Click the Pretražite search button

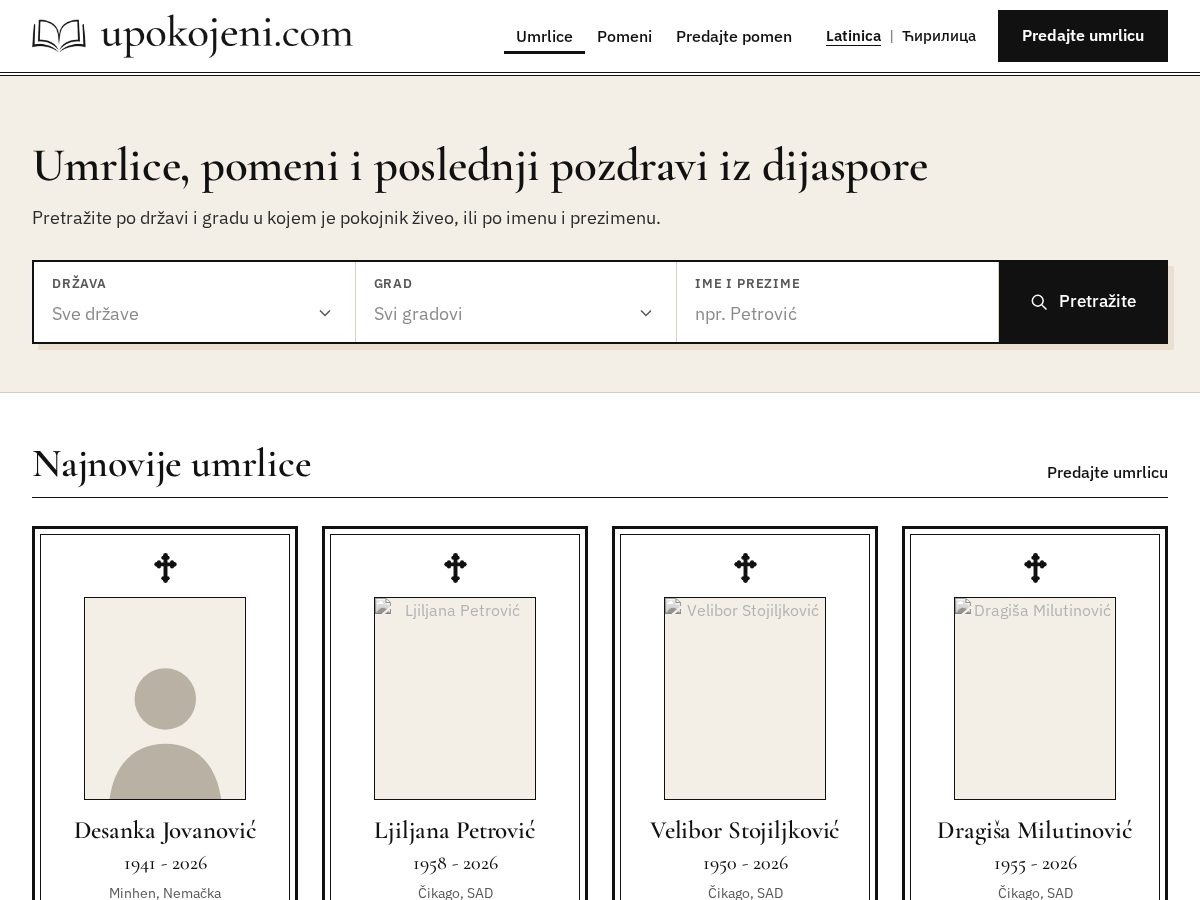[x=1083, y=302]
